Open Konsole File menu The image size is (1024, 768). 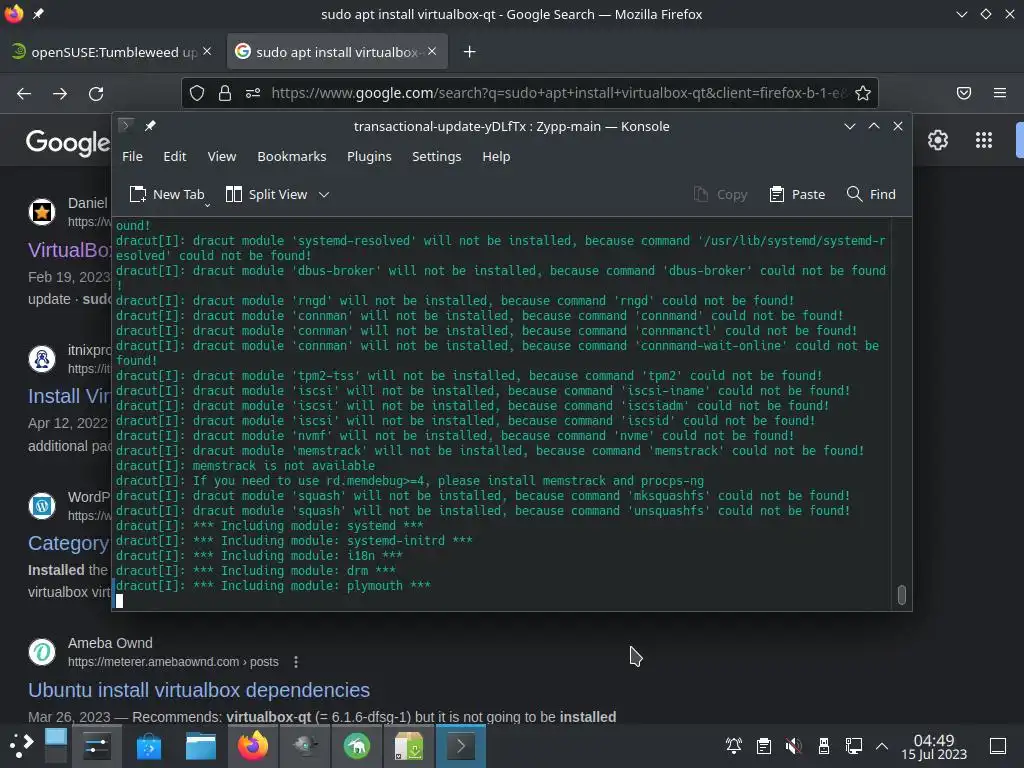133,157
